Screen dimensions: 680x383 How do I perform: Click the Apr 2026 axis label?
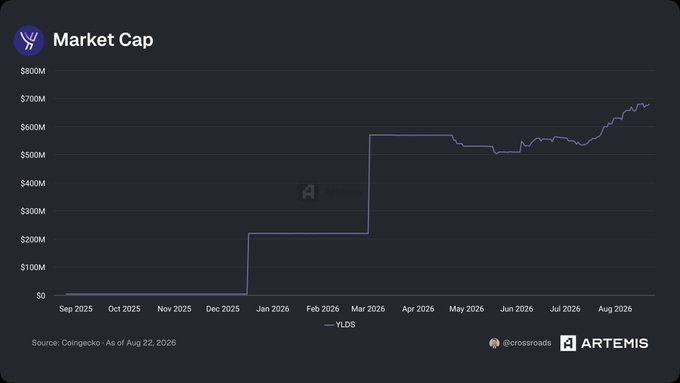[418, 309]
